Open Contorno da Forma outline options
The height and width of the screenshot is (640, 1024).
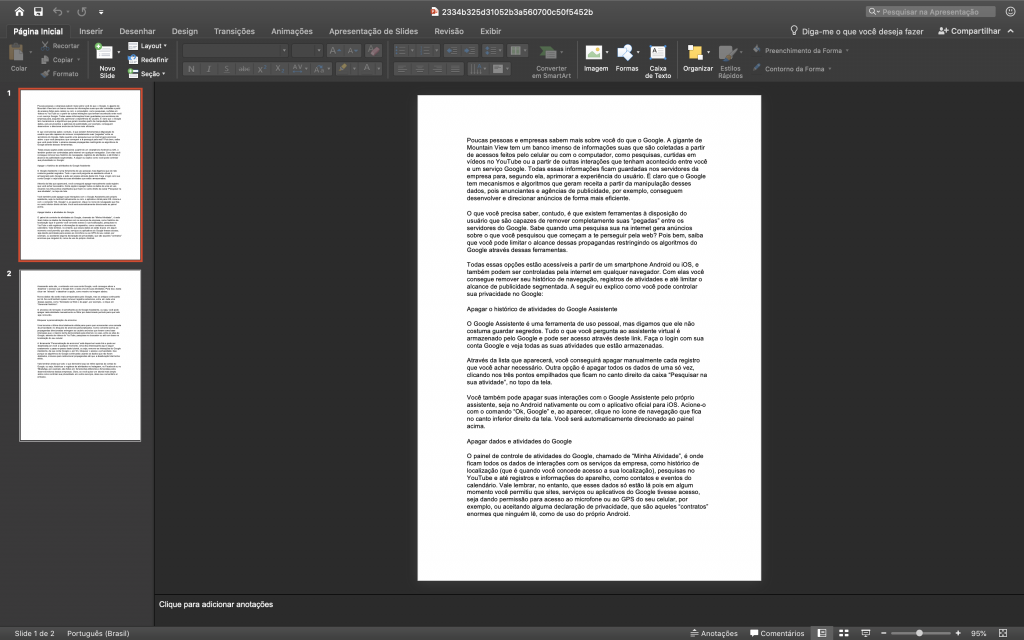(792, 69)
